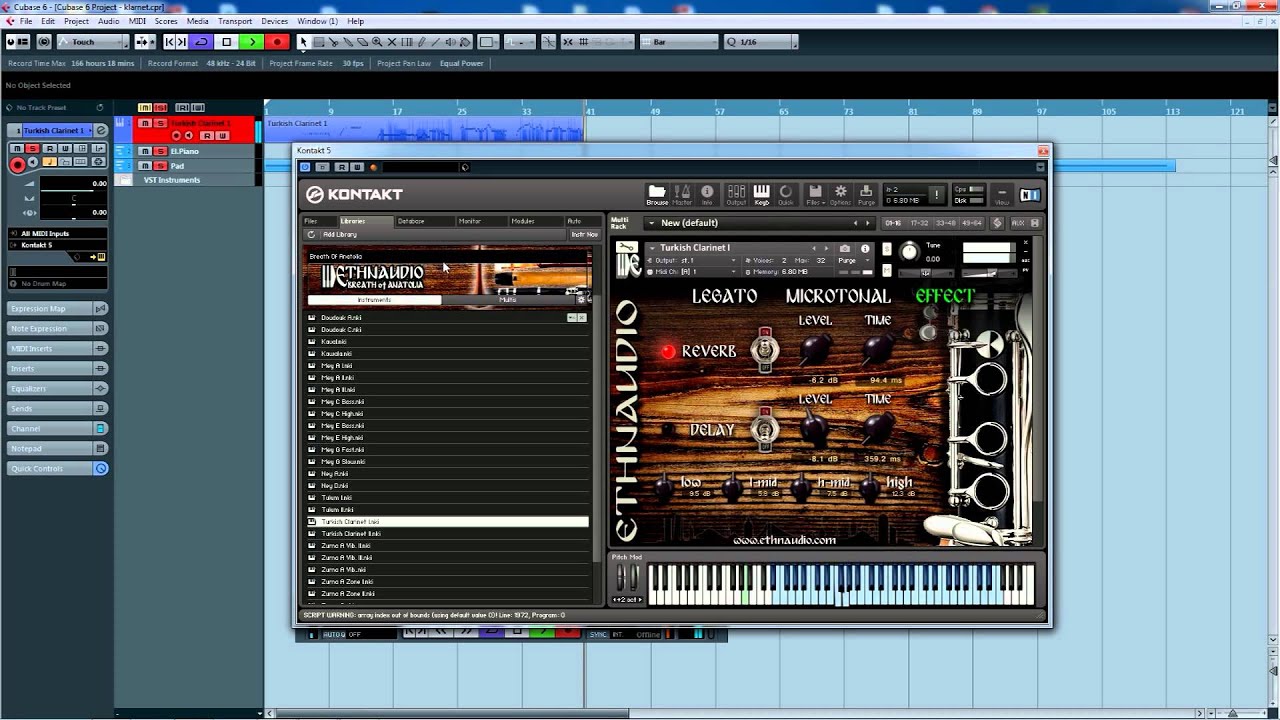Toggle the Kontakt instrument Mute M button
Image resolution: width=1280 pixels, height=720 pixels.
pyautogui.click(x=887, y=269)
